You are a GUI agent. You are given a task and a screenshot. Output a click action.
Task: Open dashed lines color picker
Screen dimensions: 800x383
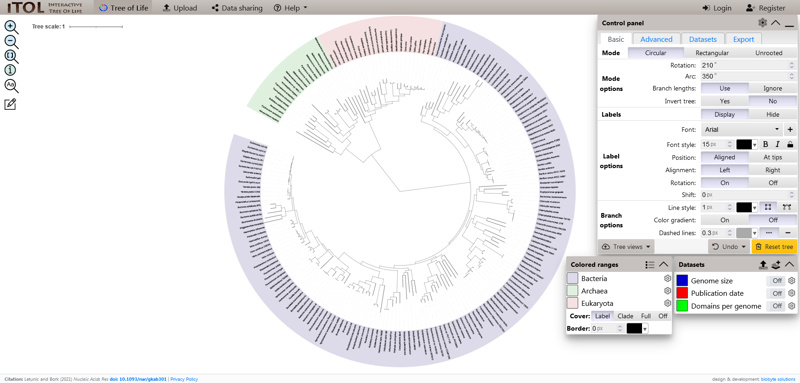(747, 233)
